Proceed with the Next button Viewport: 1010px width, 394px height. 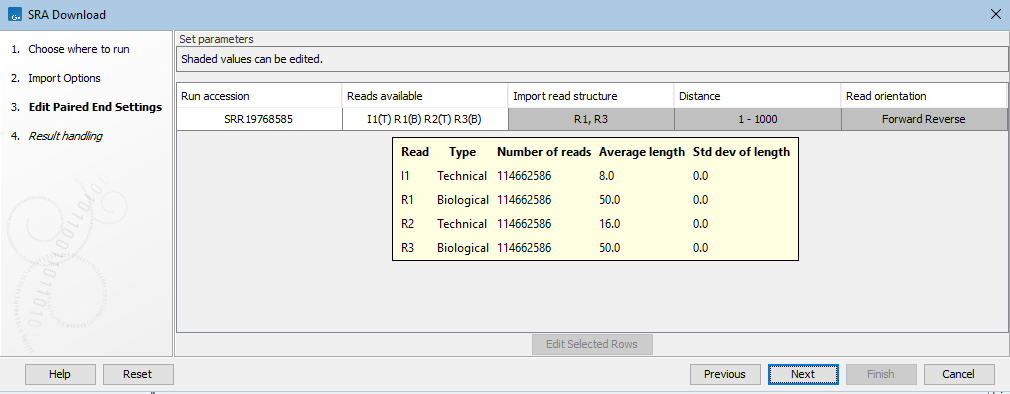(x=803, y=374)
